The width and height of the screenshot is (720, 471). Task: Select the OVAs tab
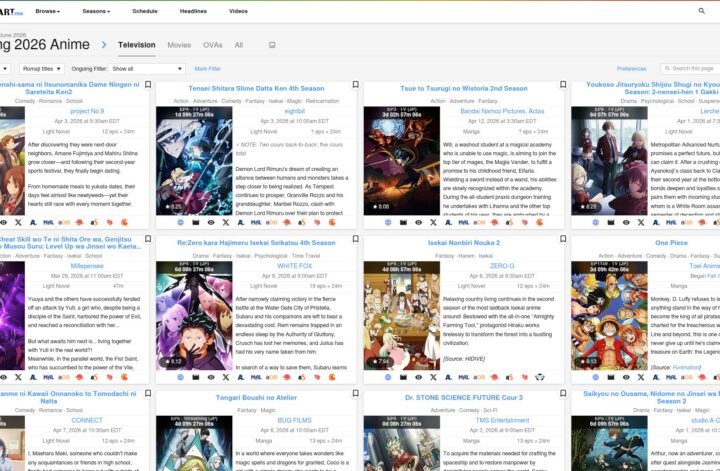coord(212,45)
